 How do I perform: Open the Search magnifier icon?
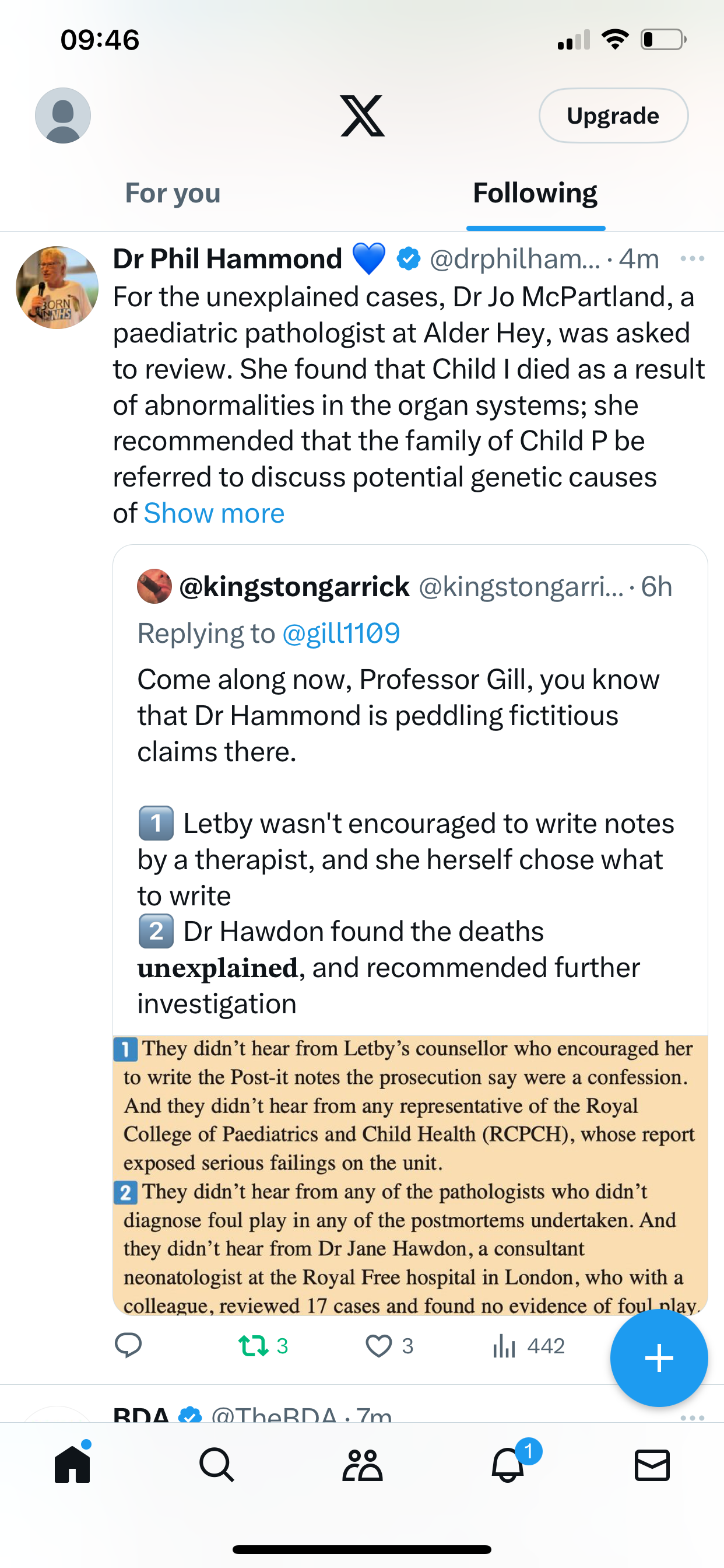pos(217,1465)
